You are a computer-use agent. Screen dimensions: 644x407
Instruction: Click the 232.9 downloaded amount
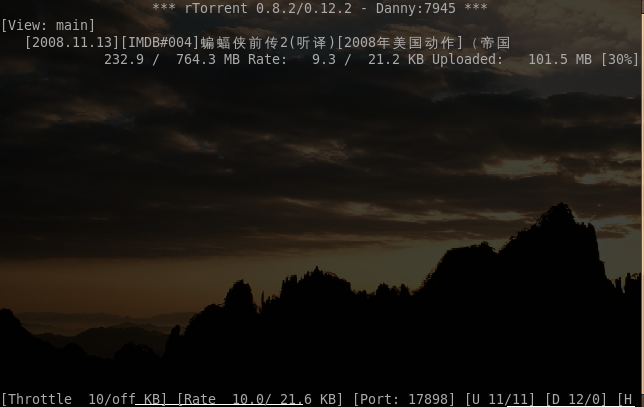pos(124,60)
